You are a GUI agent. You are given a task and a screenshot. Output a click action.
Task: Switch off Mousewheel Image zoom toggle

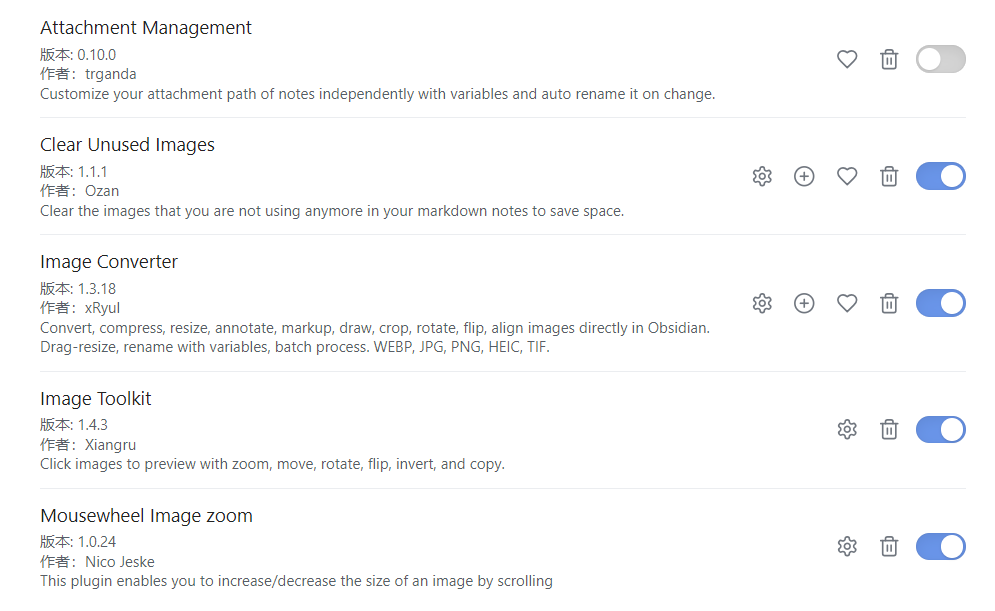click(x=940, y=546)
